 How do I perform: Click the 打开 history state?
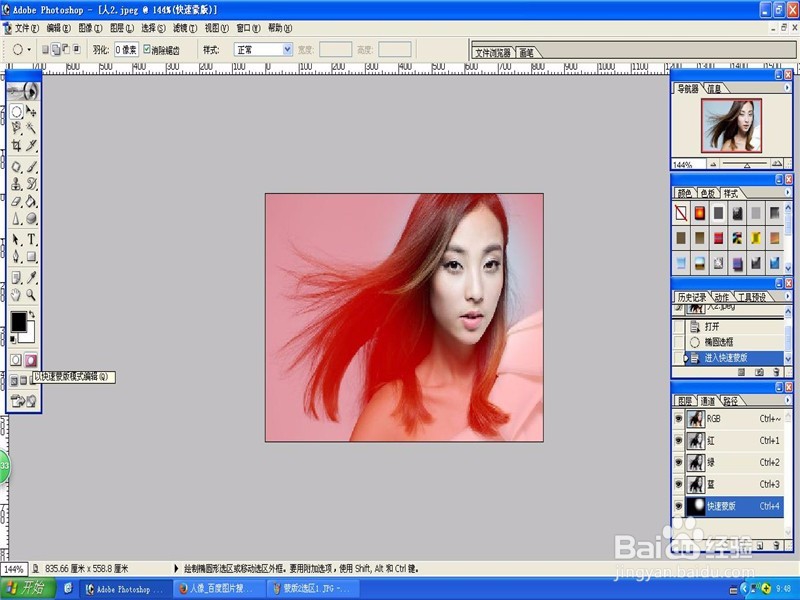[x=729, y=327]
